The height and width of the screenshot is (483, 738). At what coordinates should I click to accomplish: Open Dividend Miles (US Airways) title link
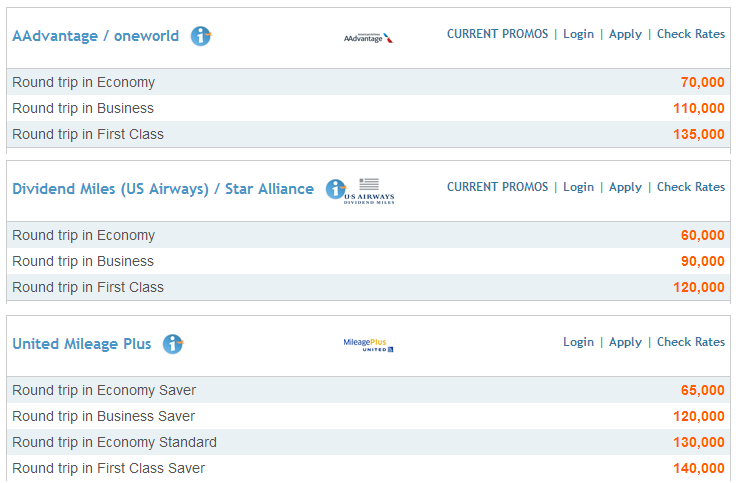click(x=162, y=189)
